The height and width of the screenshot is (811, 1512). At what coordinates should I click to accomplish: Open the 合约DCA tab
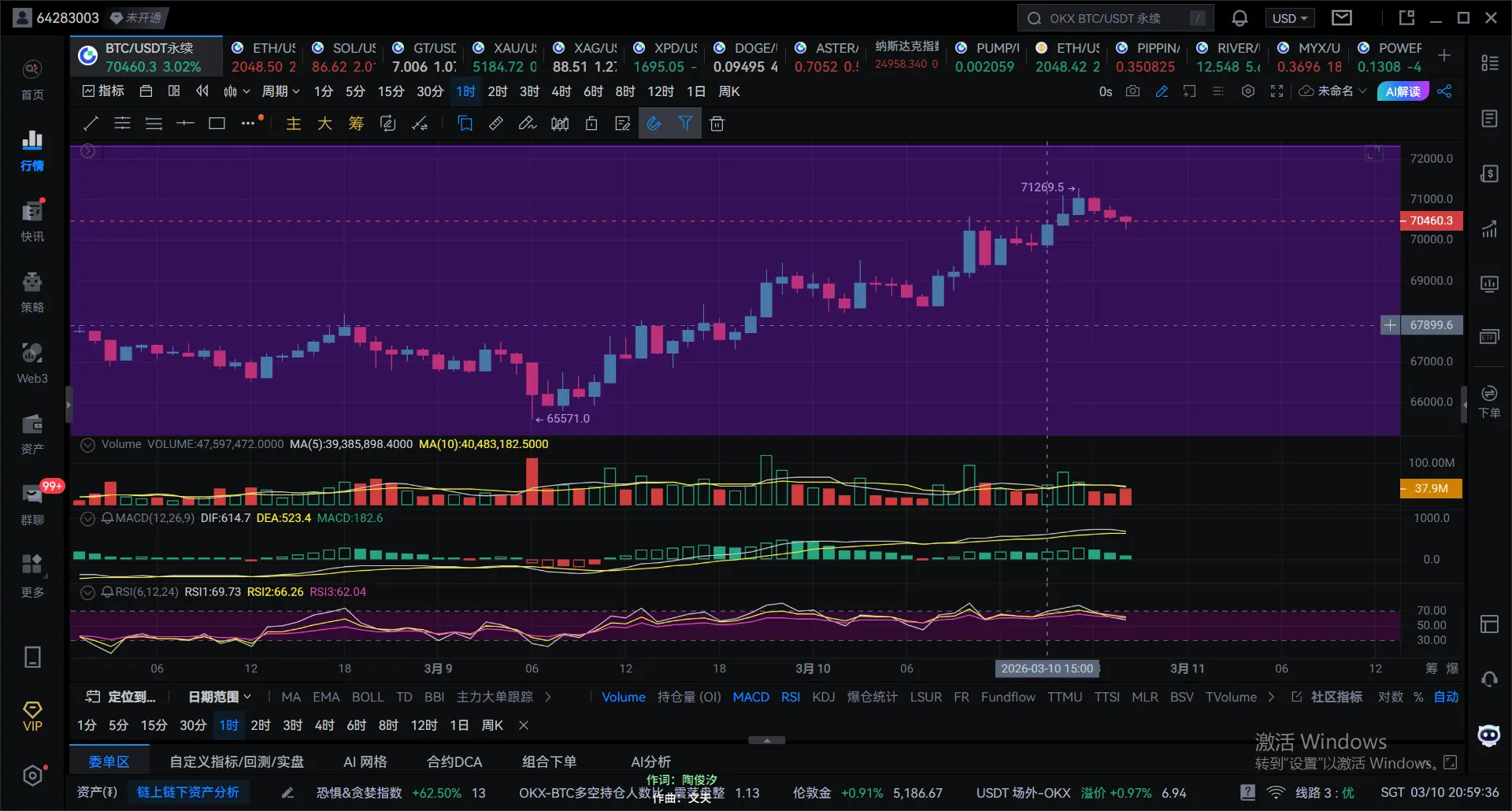click(x=454, y=761)
